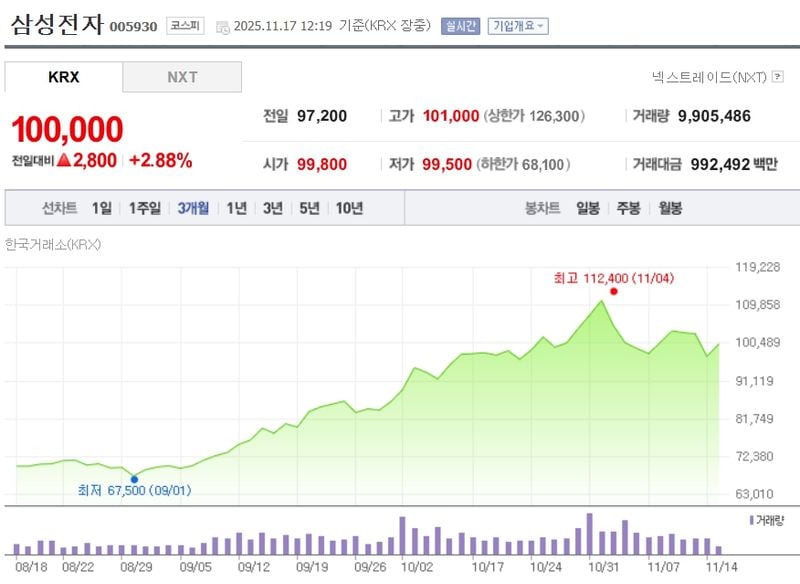This screenshot has width=800, height=584.
Task: Select the KRX tab
Action: 62,75
